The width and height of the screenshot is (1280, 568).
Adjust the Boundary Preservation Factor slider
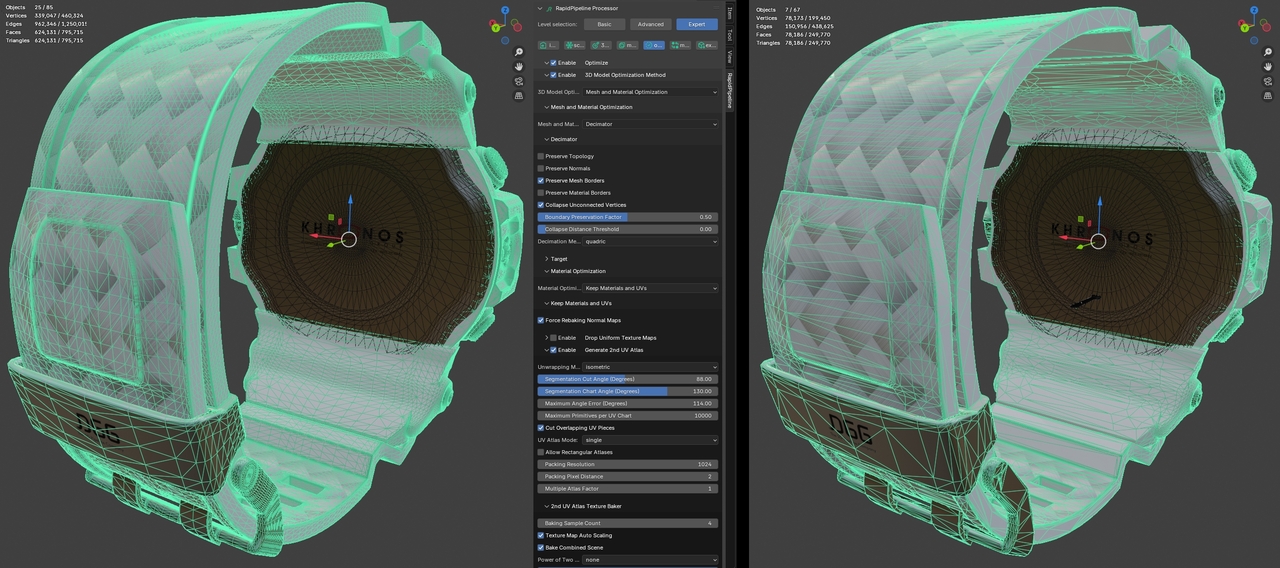point(628,217)
